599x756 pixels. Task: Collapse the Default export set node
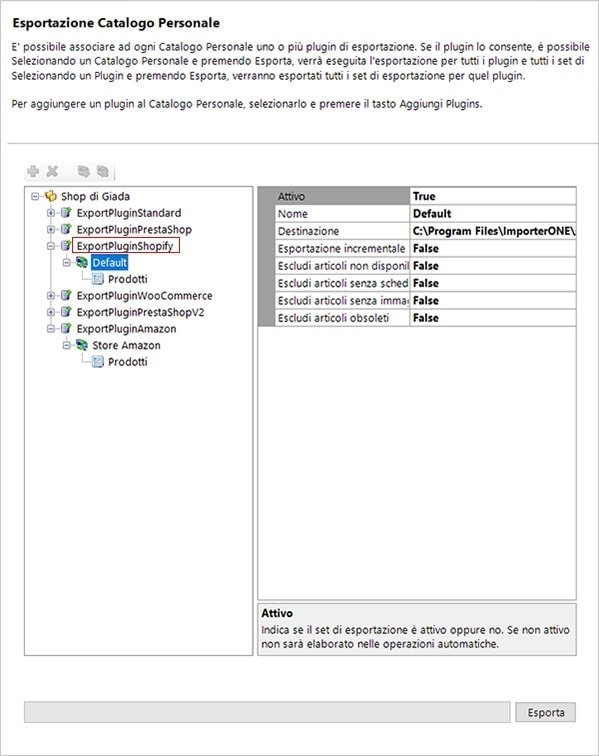pyautogui.click(x=67, y=262)
